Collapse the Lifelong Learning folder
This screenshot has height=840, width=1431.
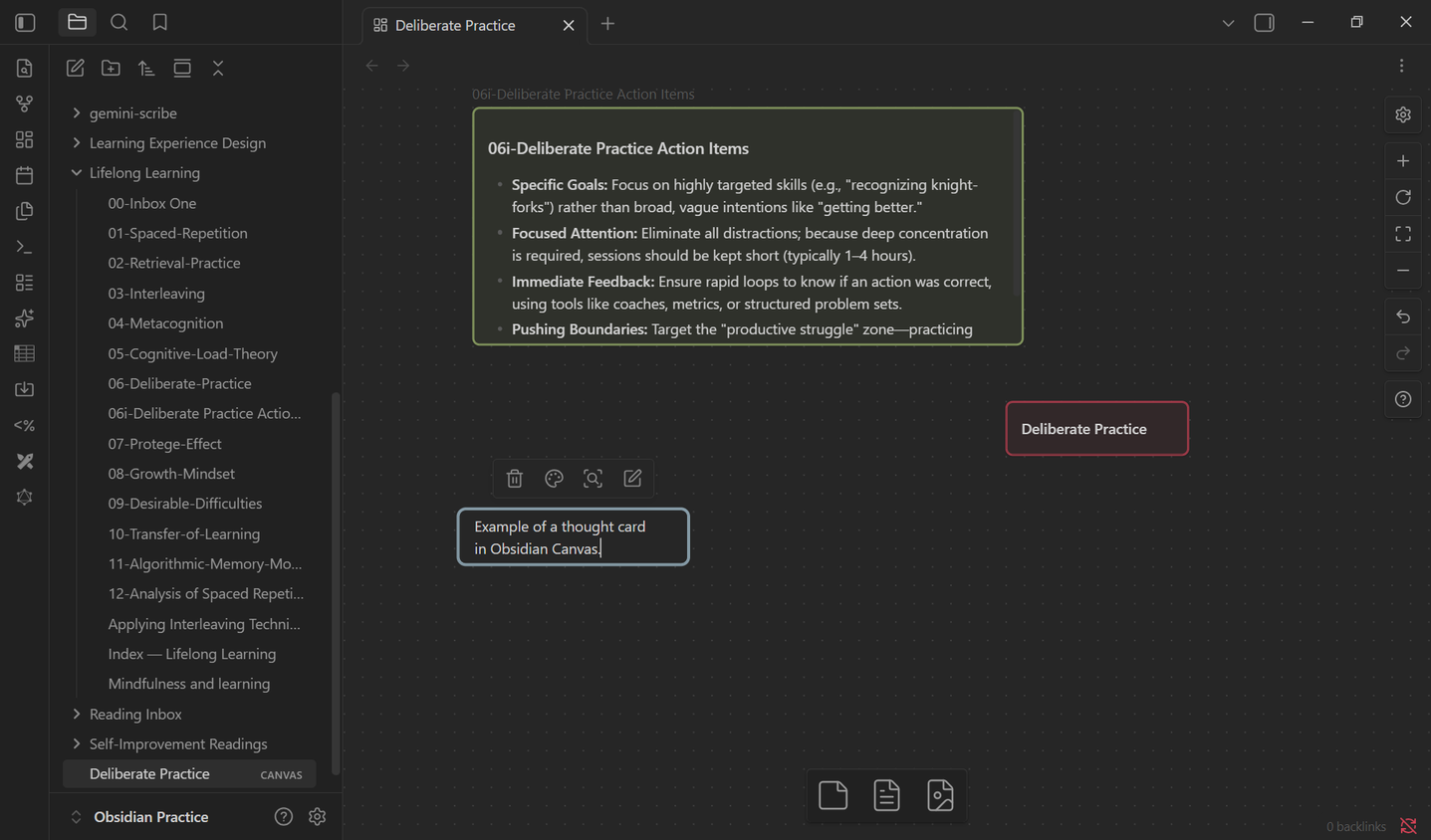76,173
